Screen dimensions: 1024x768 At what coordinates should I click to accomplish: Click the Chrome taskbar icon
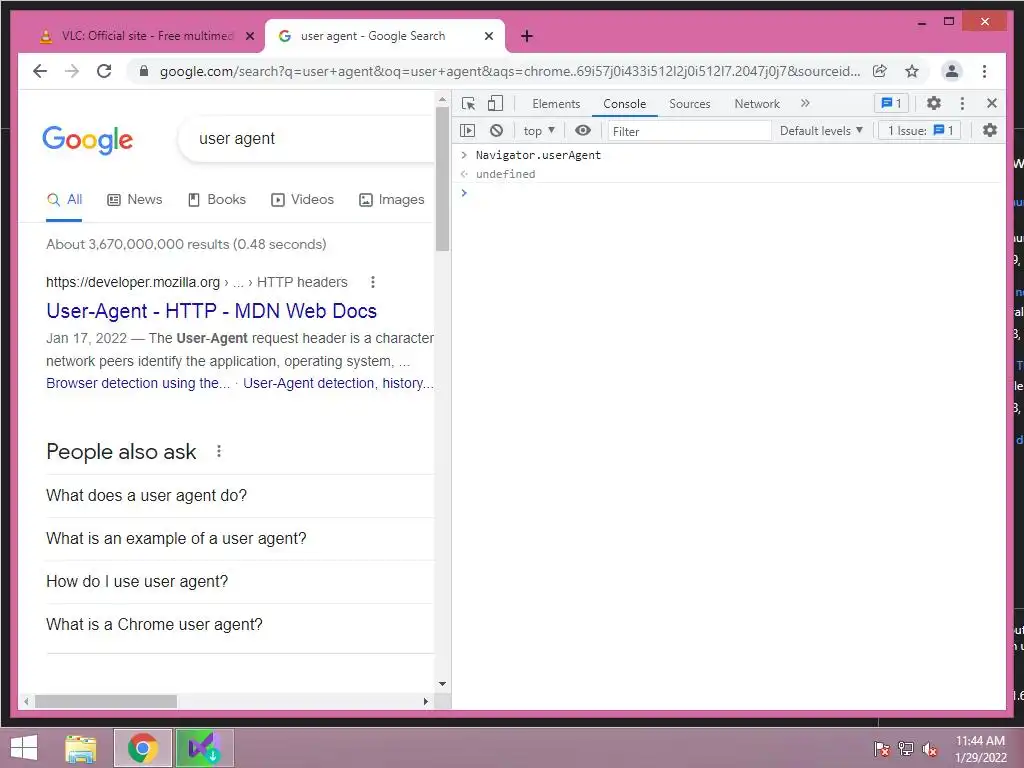[x=143, y=748]
